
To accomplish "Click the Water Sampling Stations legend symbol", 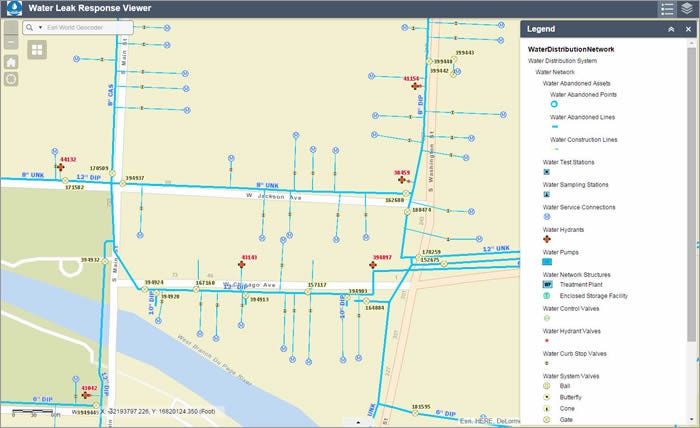I will click(547, 194).
